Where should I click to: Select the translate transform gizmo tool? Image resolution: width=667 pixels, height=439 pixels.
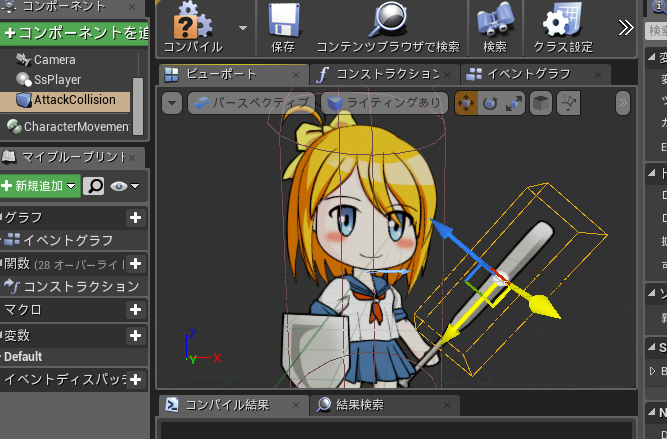[x=466, y=103]
